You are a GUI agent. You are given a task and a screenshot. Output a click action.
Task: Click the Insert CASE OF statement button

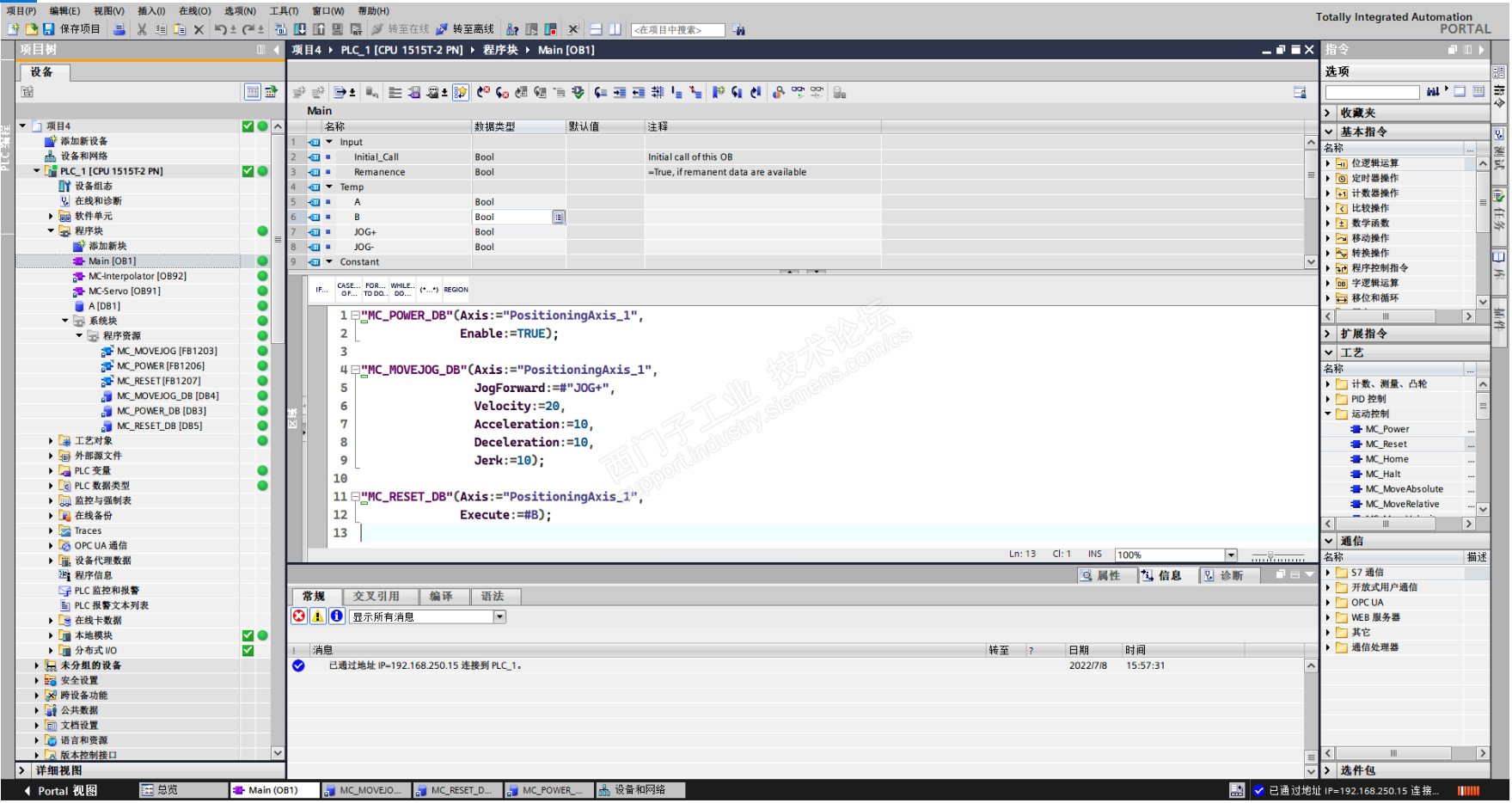tap(348, 290)
